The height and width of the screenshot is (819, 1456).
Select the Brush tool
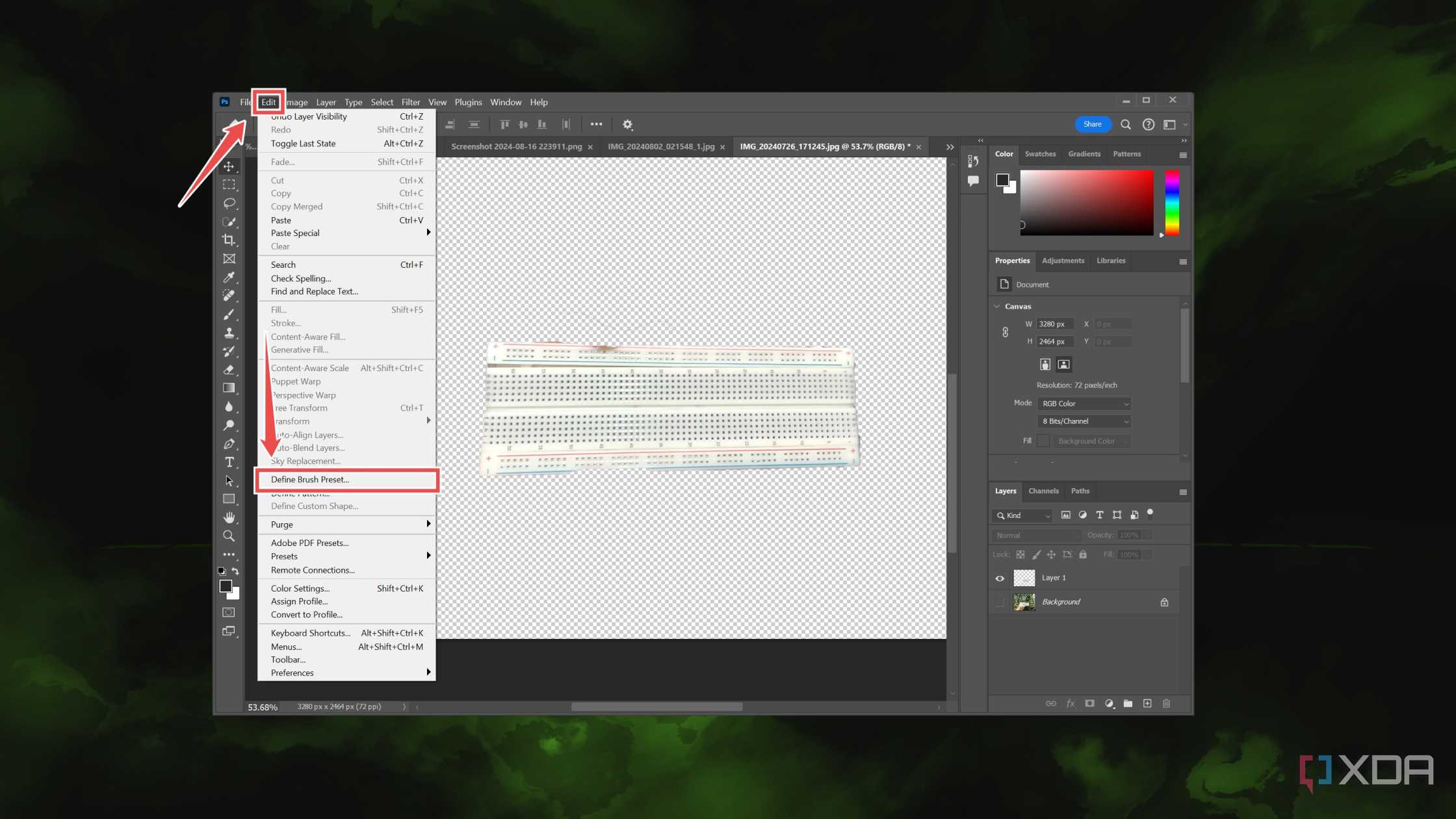coord(229,315)
